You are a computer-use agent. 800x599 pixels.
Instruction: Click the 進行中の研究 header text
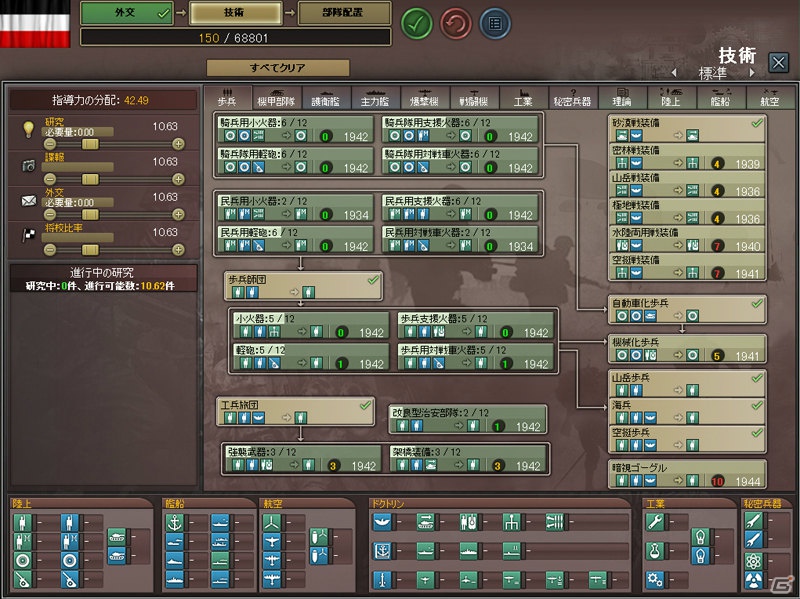click(x=102, y=272)
